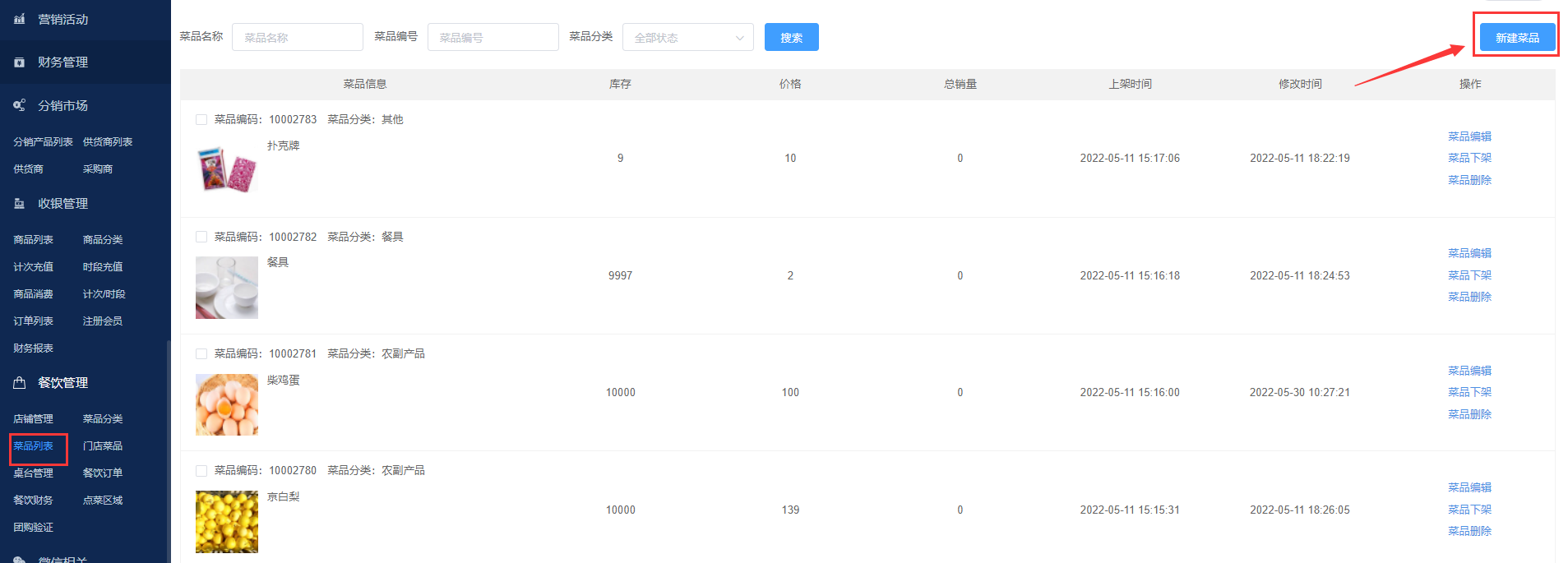Select checkbox for dish code 10002782
Viewport: 1568px width, 563px height.
pyautogui.click(x=201, y=237)
